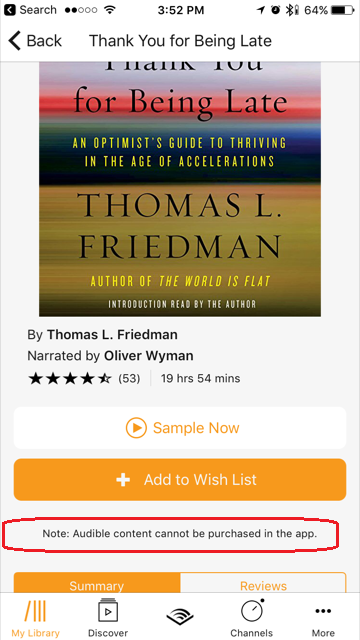Image resolution: width=360 pixels, height=640 pixels.
Task: Switch to the Reviews tab
Action: pyautogui.click(x=263, y=583)
